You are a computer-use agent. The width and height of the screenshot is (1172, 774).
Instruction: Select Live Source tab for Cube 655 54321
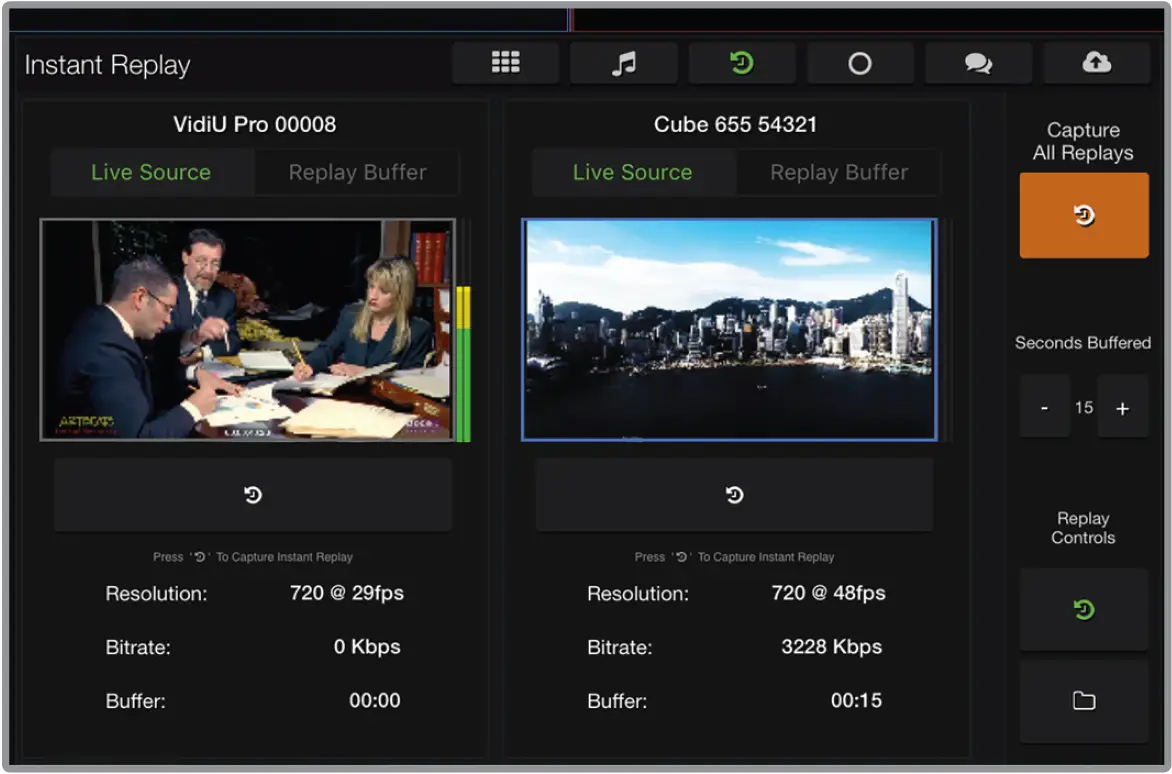pyautogui.click(x=633, y=173)
